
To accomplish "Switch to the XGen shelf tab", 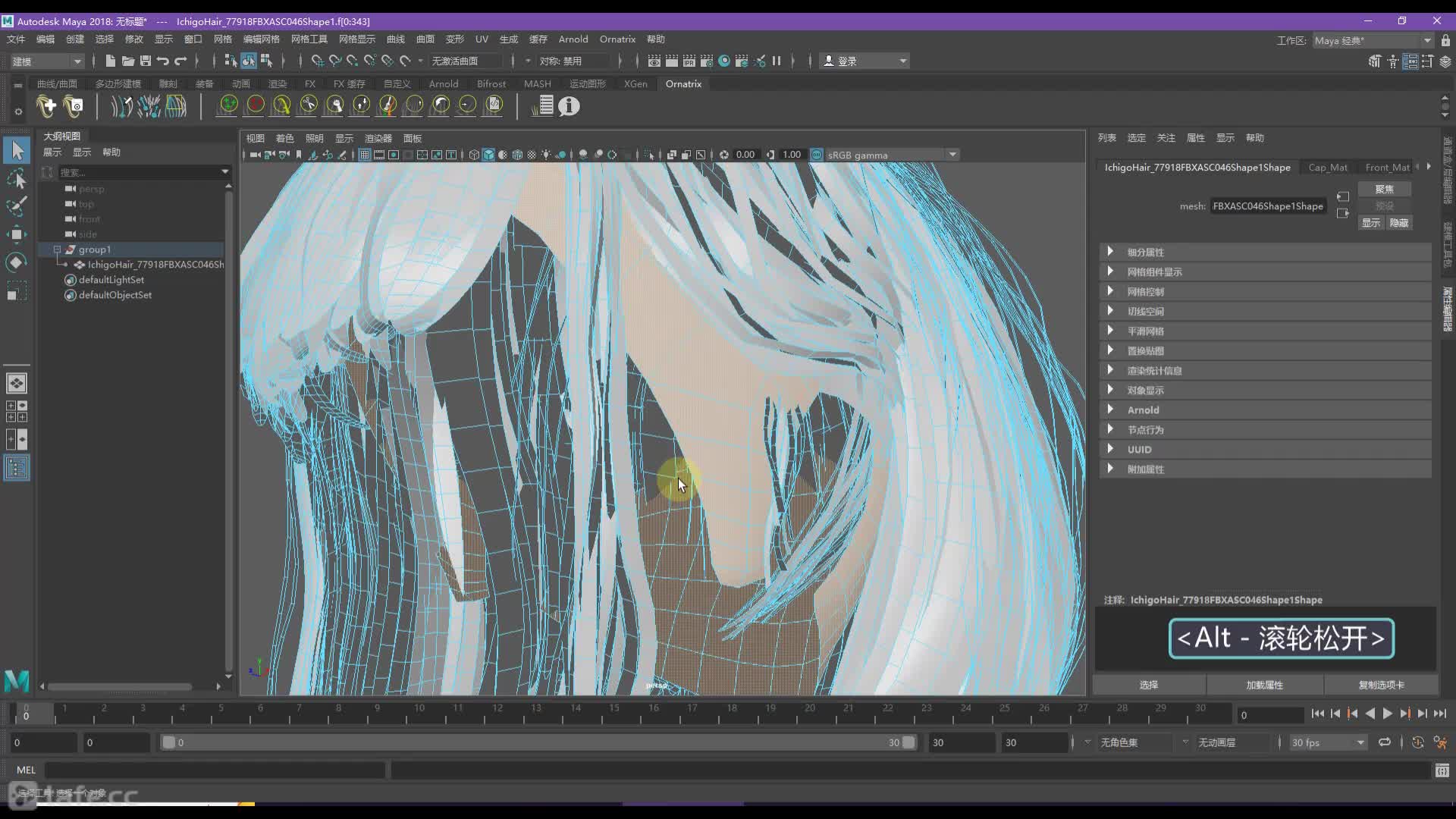I will click(635, 84).
